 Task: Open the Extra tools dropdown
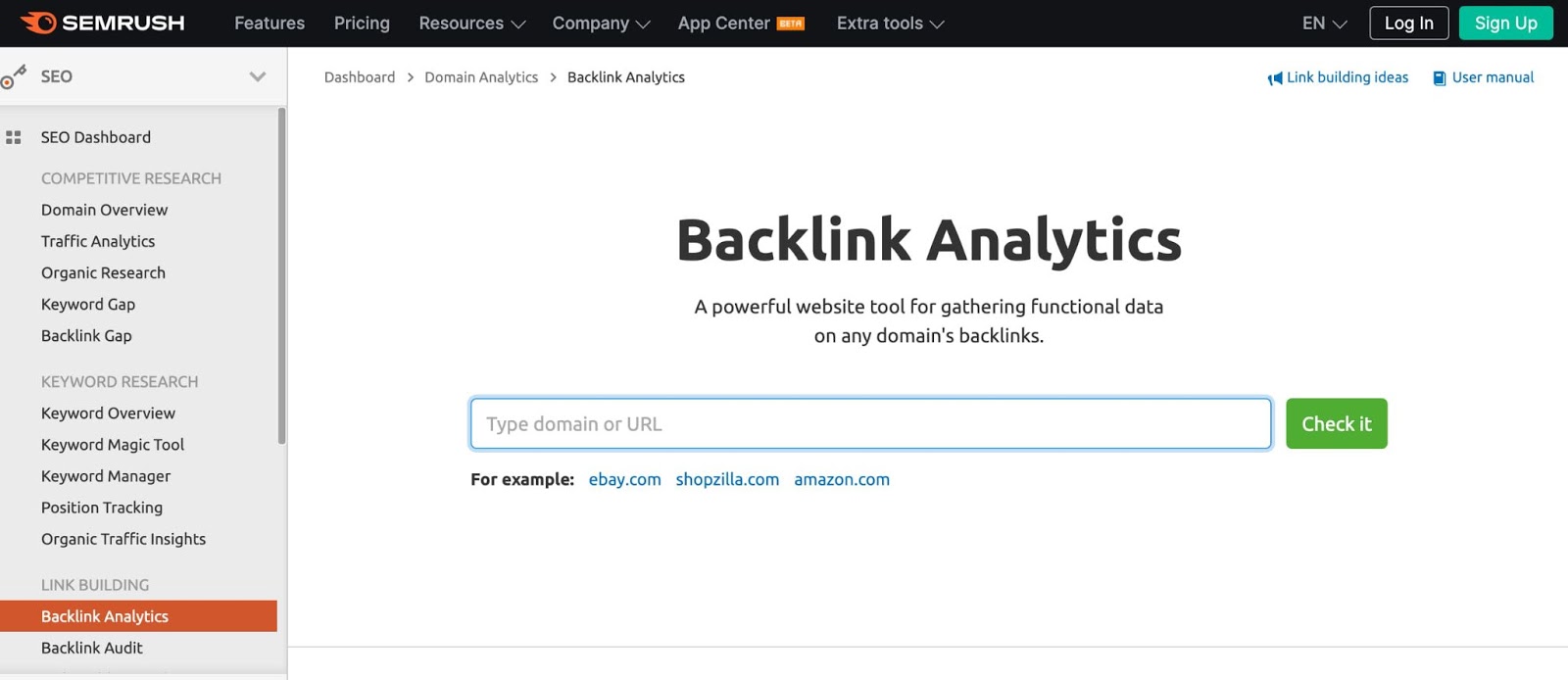coord(890,24)
